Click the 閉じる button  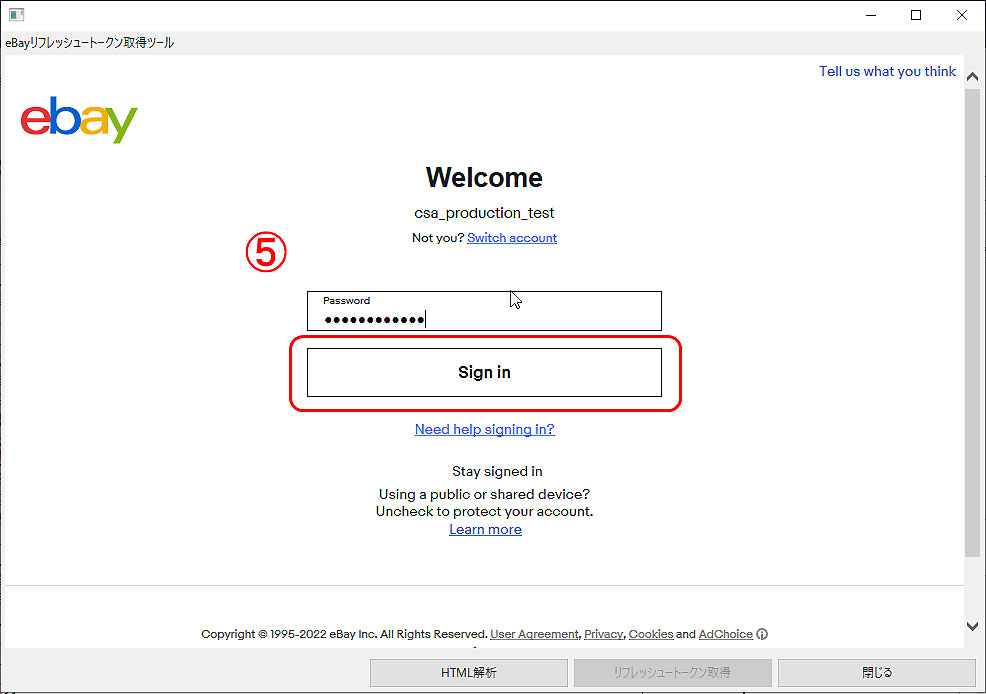pyautogui.click(x=877, y=673)
